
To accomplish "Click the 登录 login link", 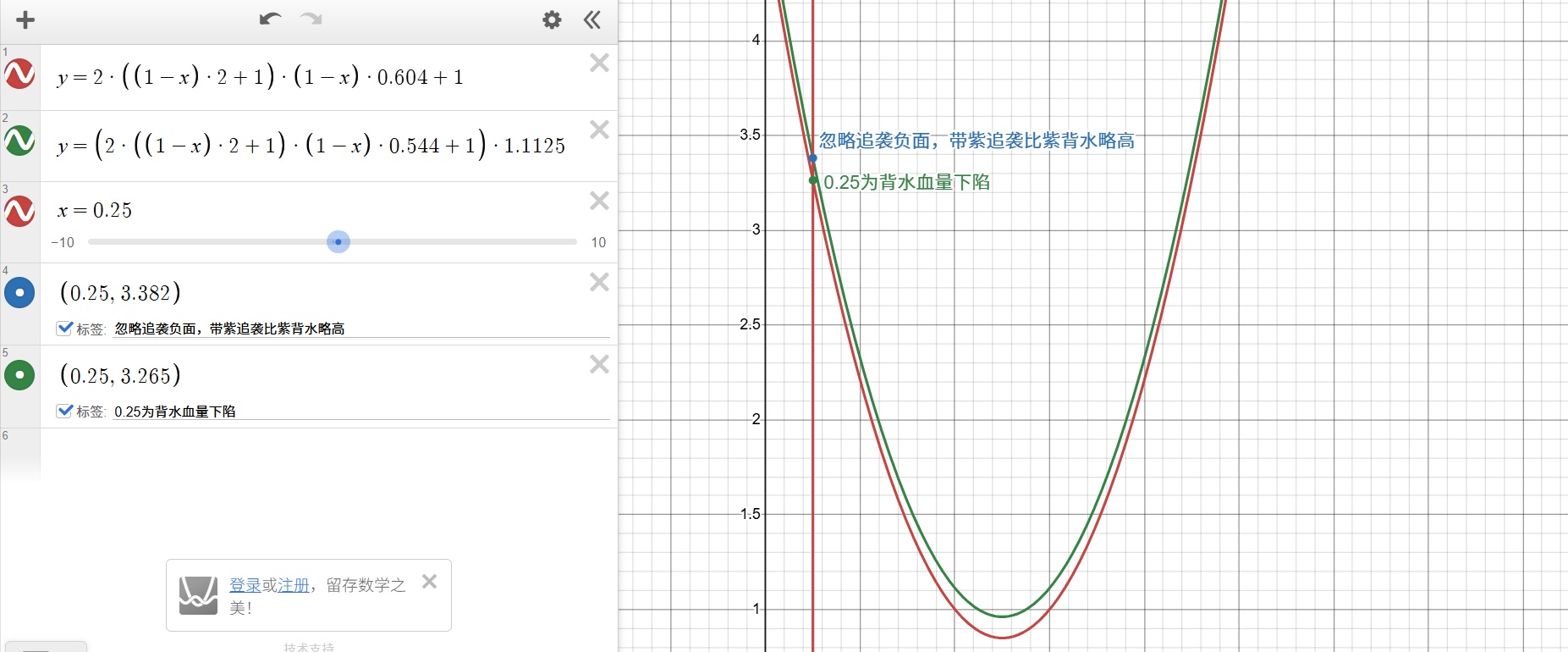I will click(x=245, y=585).
